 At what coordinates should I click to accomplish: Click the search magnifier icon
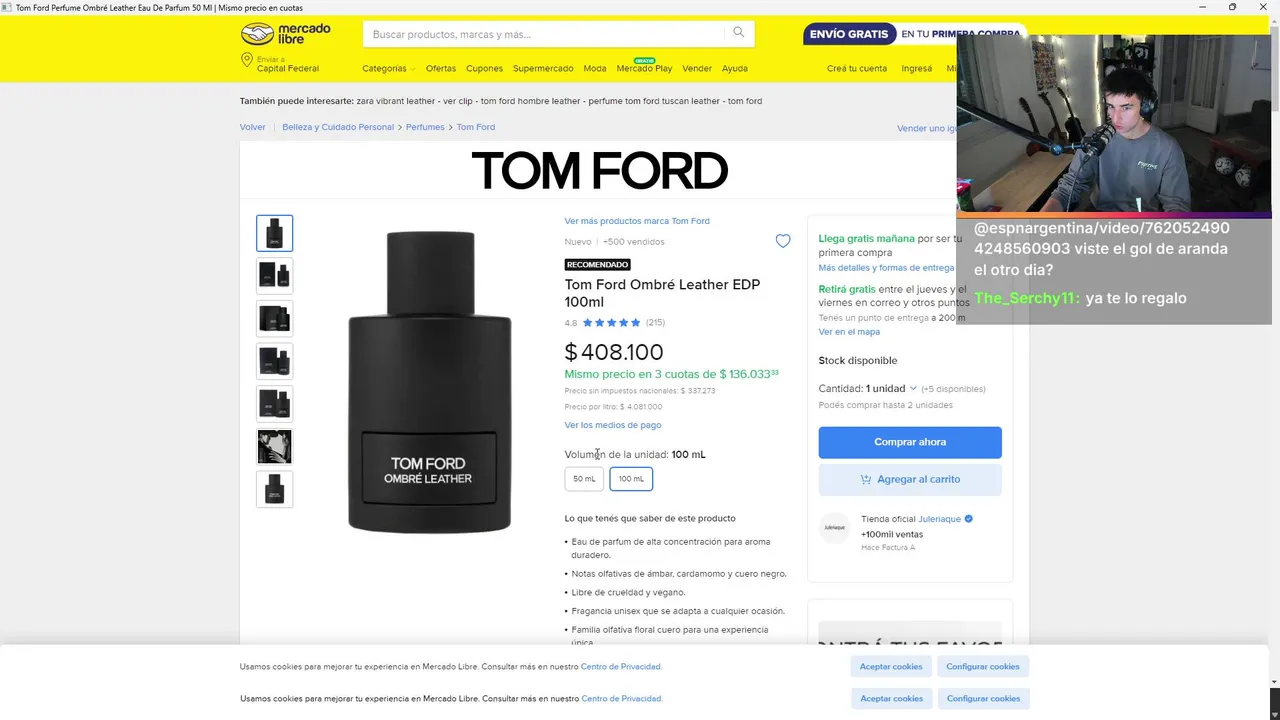[739, 33]
